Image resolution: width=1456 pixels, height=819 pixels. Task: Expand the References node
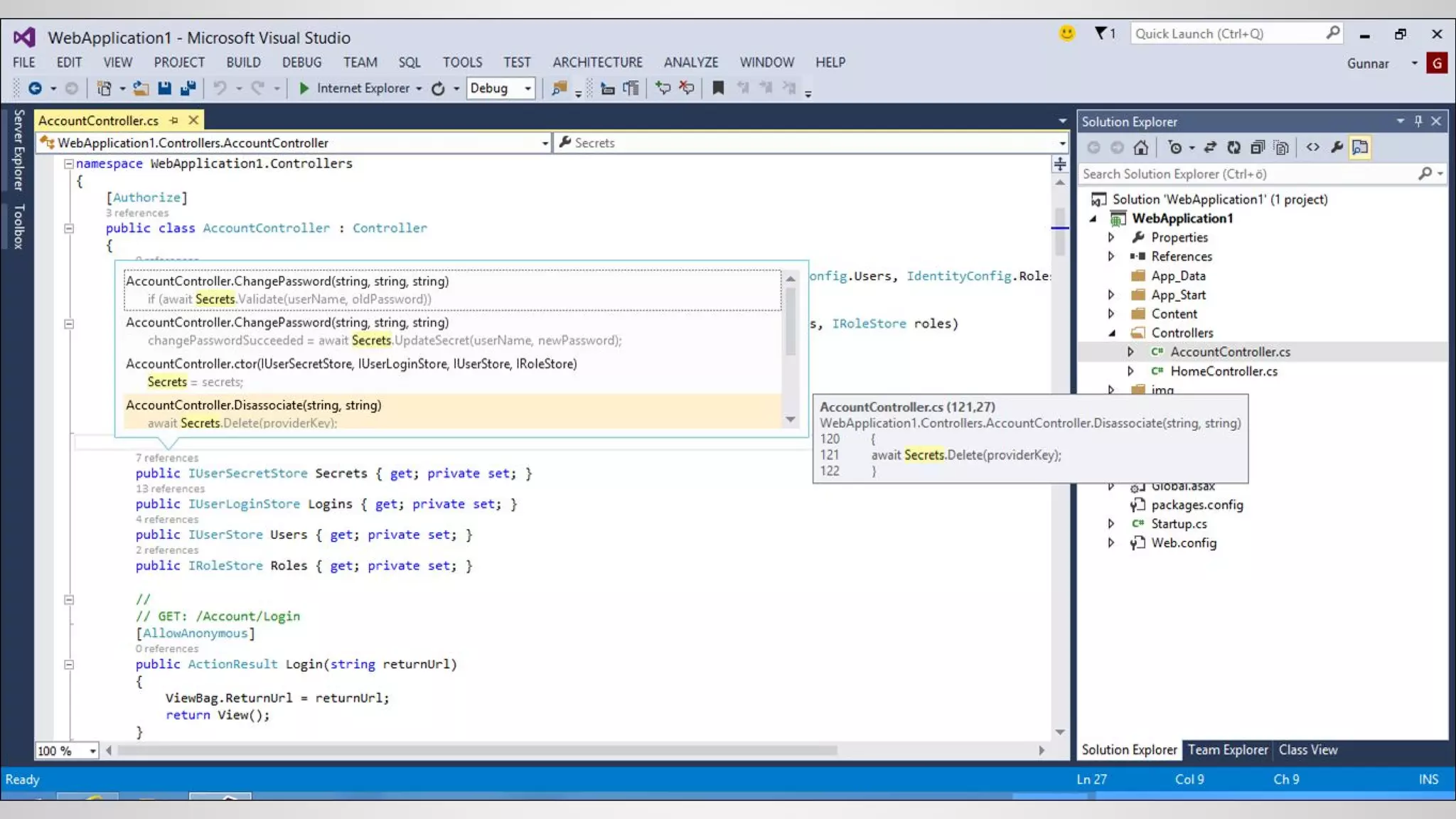1111,257
